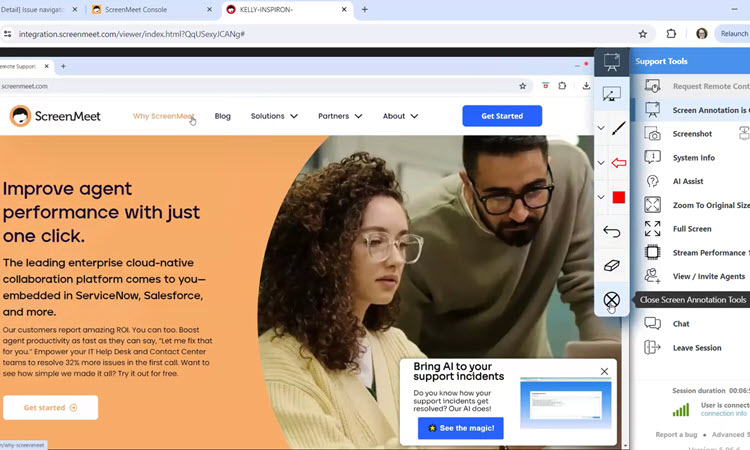This screenshot has height=450, width=750.
Task: Click the Leave Session exit icon
Action: pos(652,347)
